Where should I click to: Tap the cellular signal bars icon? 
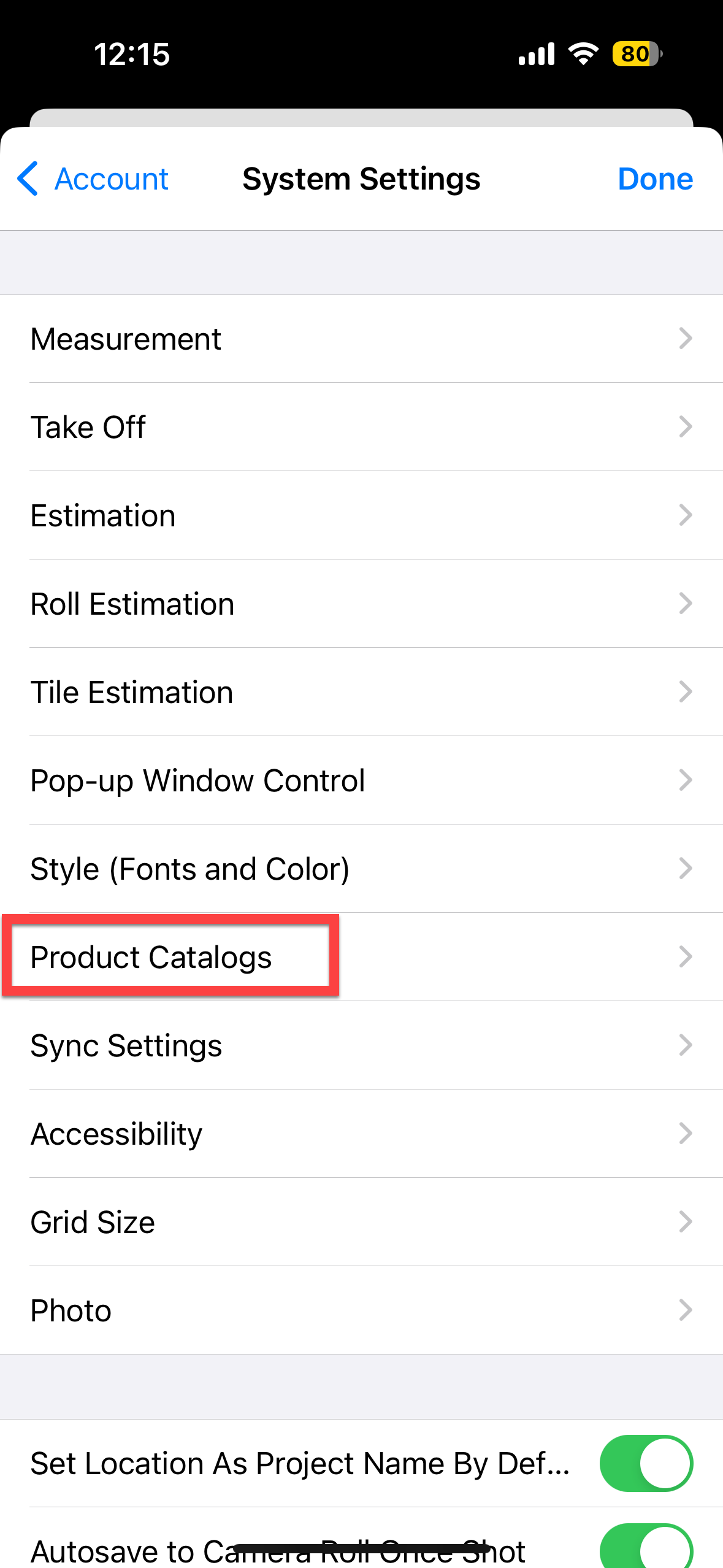[x=536, y=54]
